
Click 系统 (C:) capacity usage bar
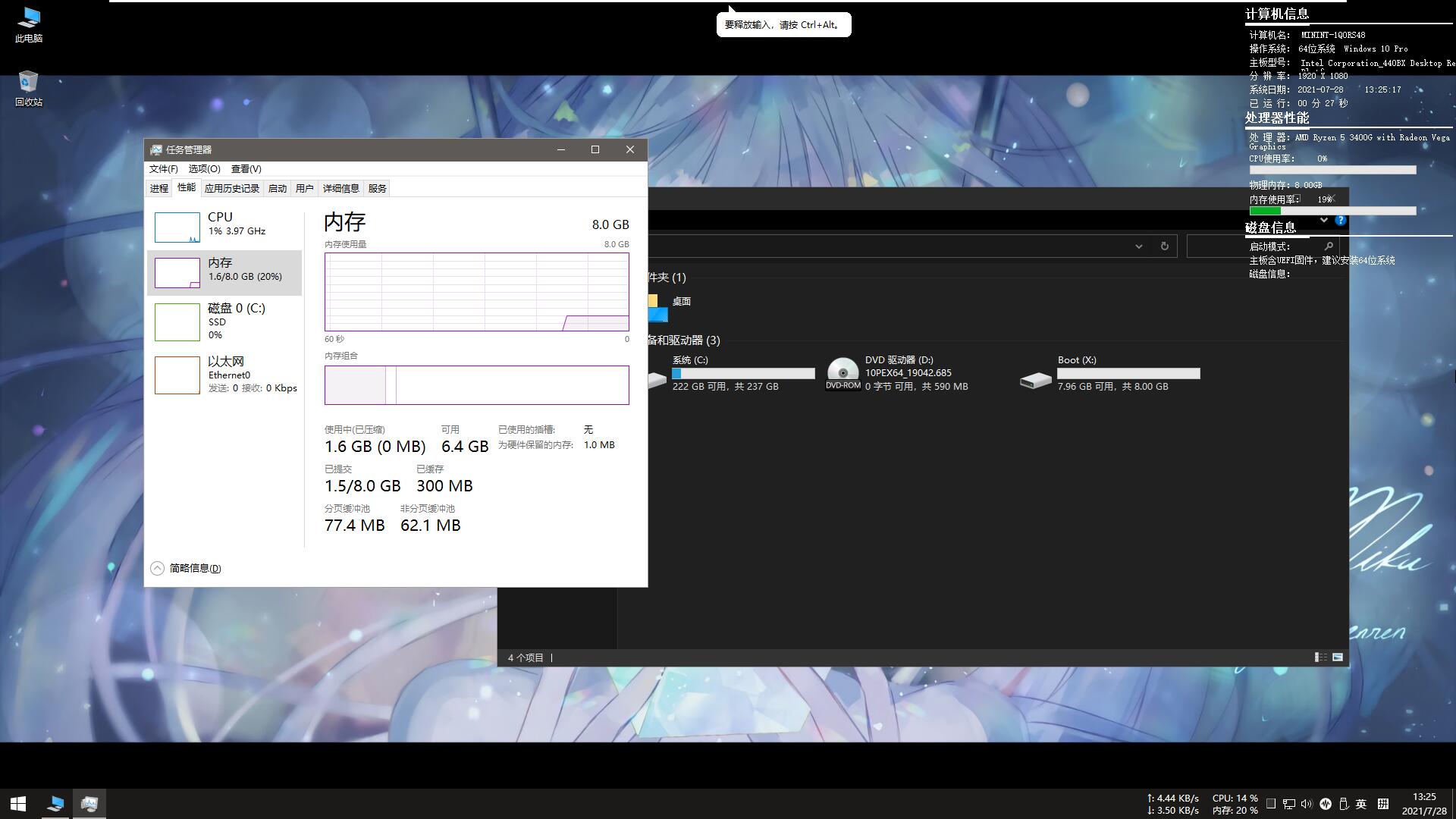[743, 373]
